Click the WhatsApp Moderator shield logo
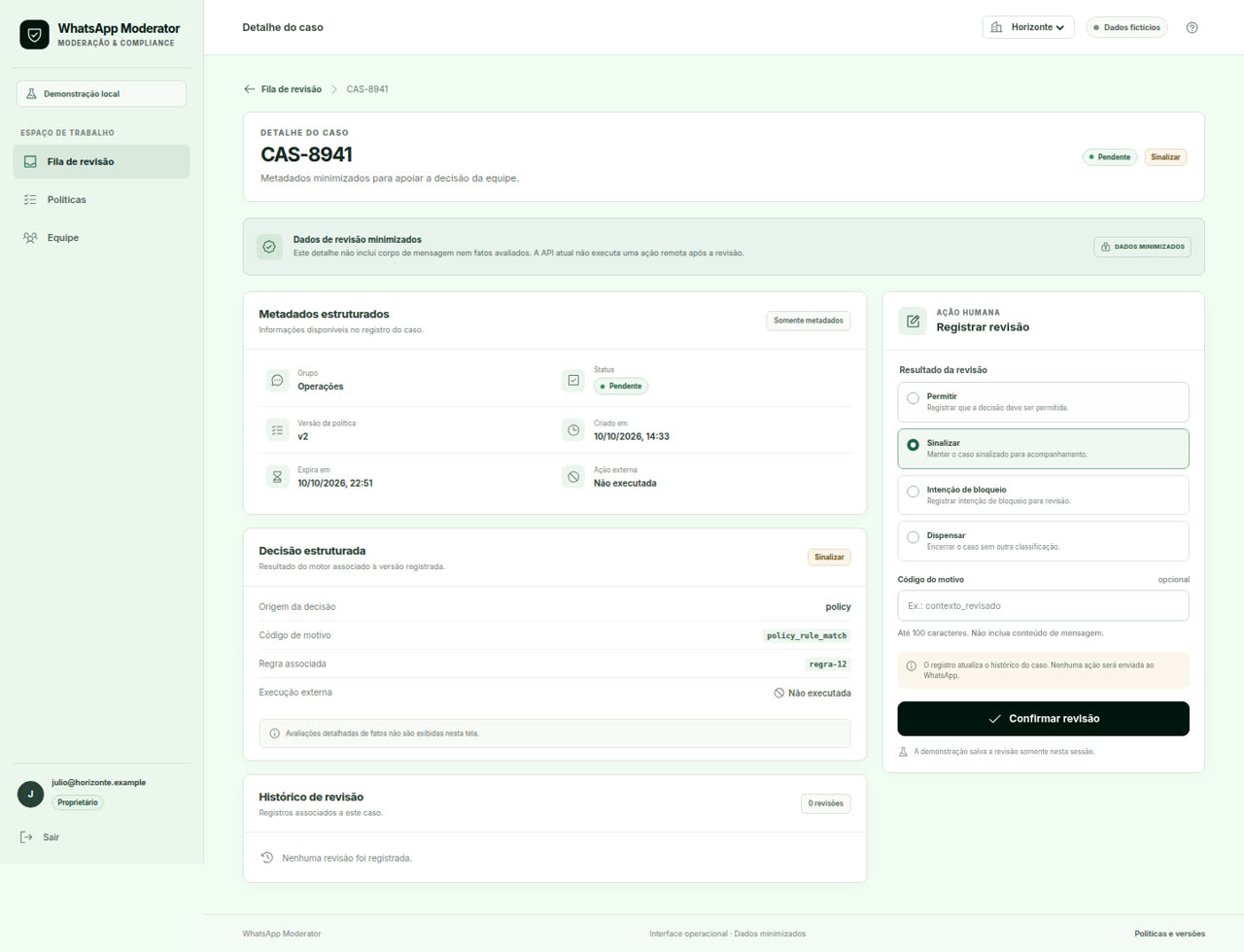The height and width of the screenshot is (952, 1244). click(x=34, y=35)
